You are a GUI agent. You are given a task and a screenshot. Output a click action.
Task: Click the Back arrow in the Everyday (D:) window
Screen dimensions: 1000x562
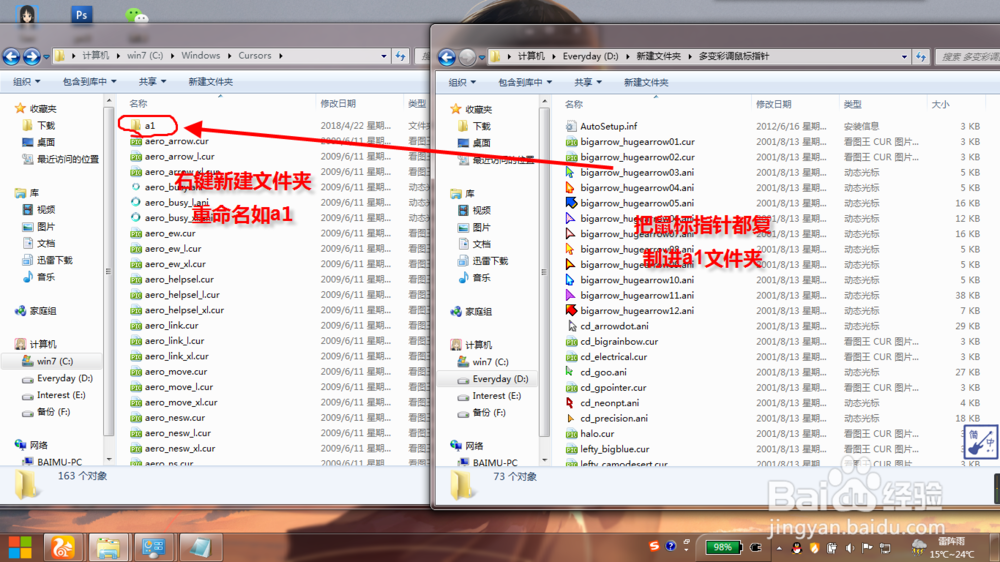click(x=447, y=57)
